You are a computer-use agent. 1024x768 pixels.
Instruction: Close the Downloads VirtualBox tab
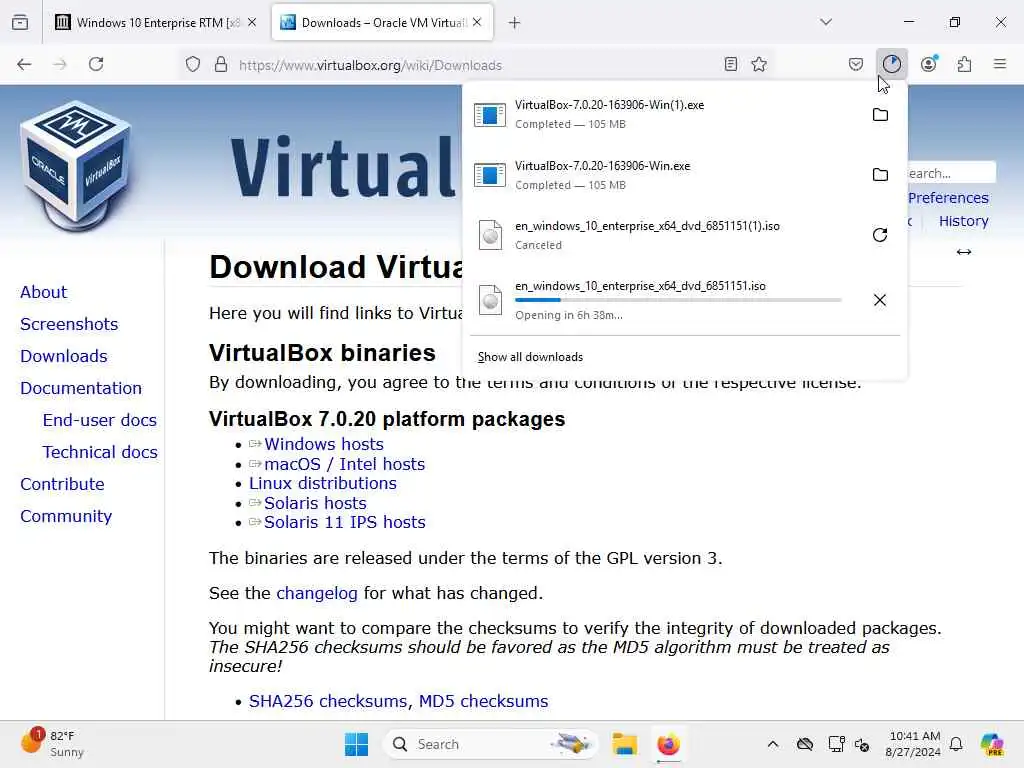click(x=477, y=22)
